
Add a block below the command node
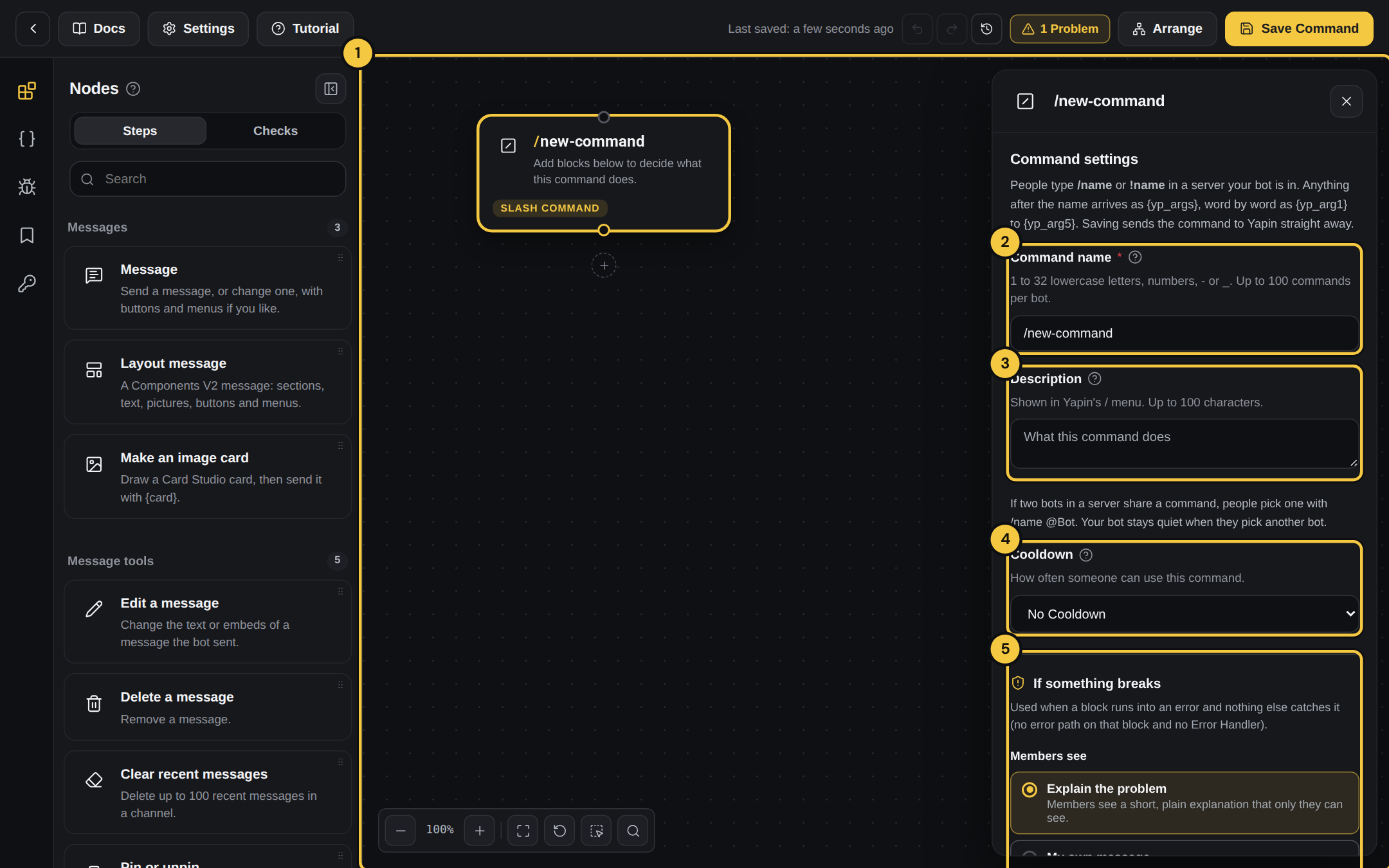pyautogui.click(x=604, y=266)
